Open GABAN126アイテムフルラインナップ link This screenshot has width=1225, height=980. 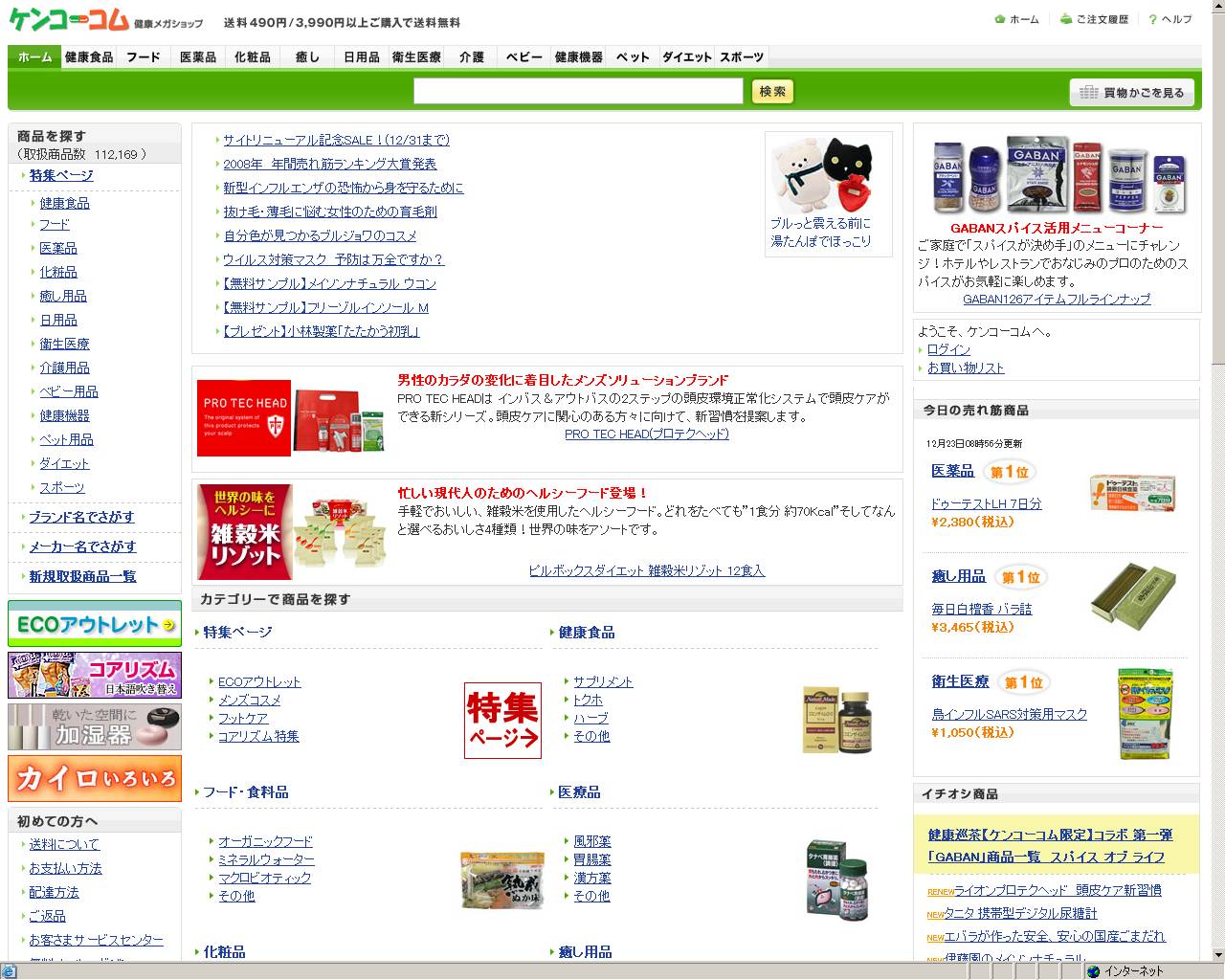pos(1057,299)
